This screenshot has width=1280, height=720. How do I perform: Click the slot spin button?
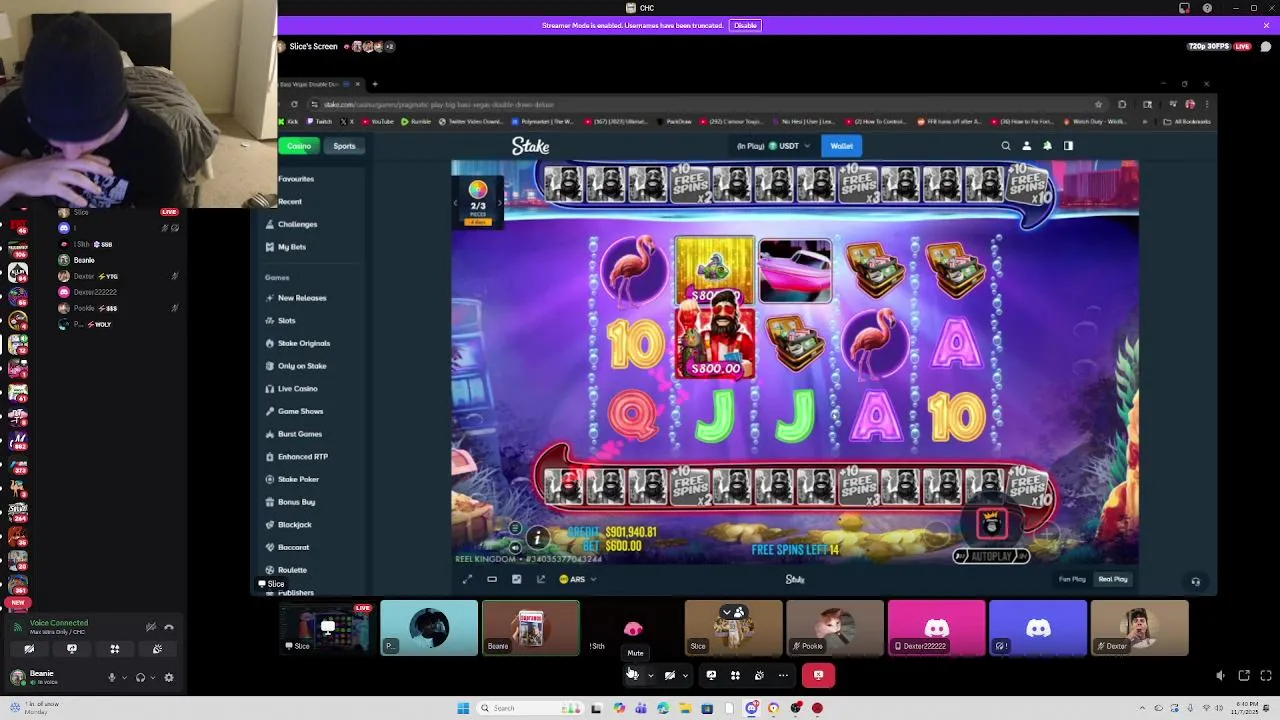pos(991,524)
